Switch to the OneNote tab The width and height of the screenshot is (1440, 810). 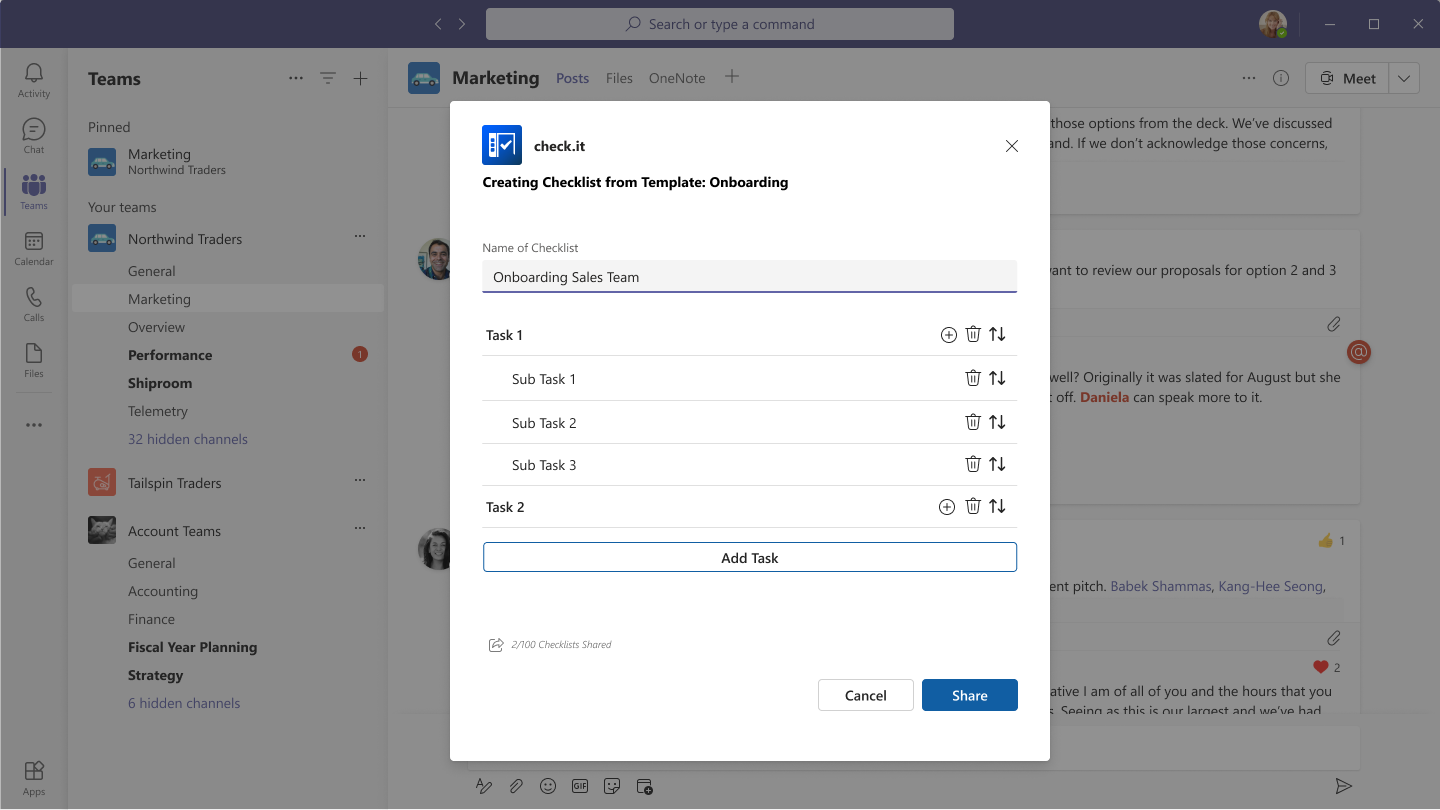point(677,78)
